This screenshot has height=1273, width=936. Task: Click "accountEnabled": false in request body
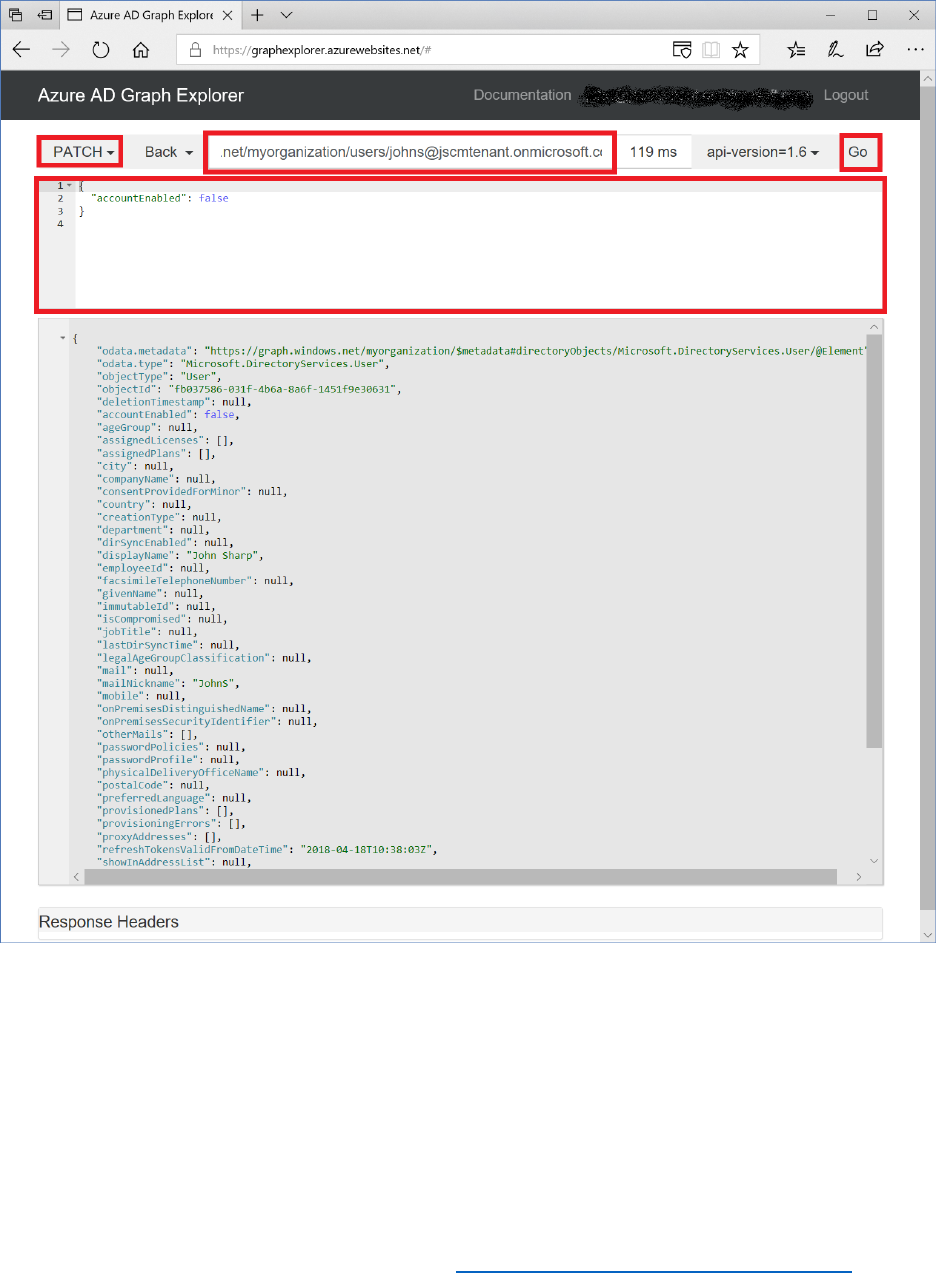tap(159, 198)
